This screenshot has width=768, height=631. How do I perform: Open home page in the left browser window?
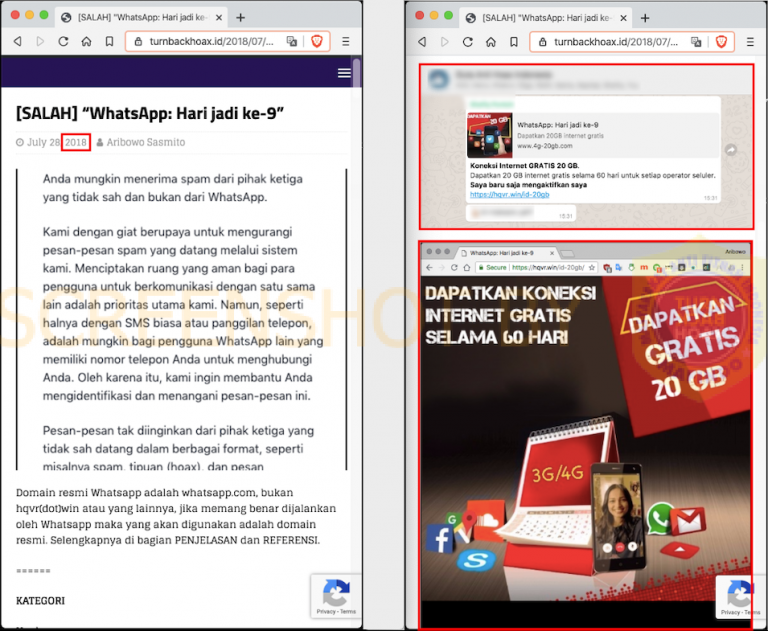[x=86, y=42]
